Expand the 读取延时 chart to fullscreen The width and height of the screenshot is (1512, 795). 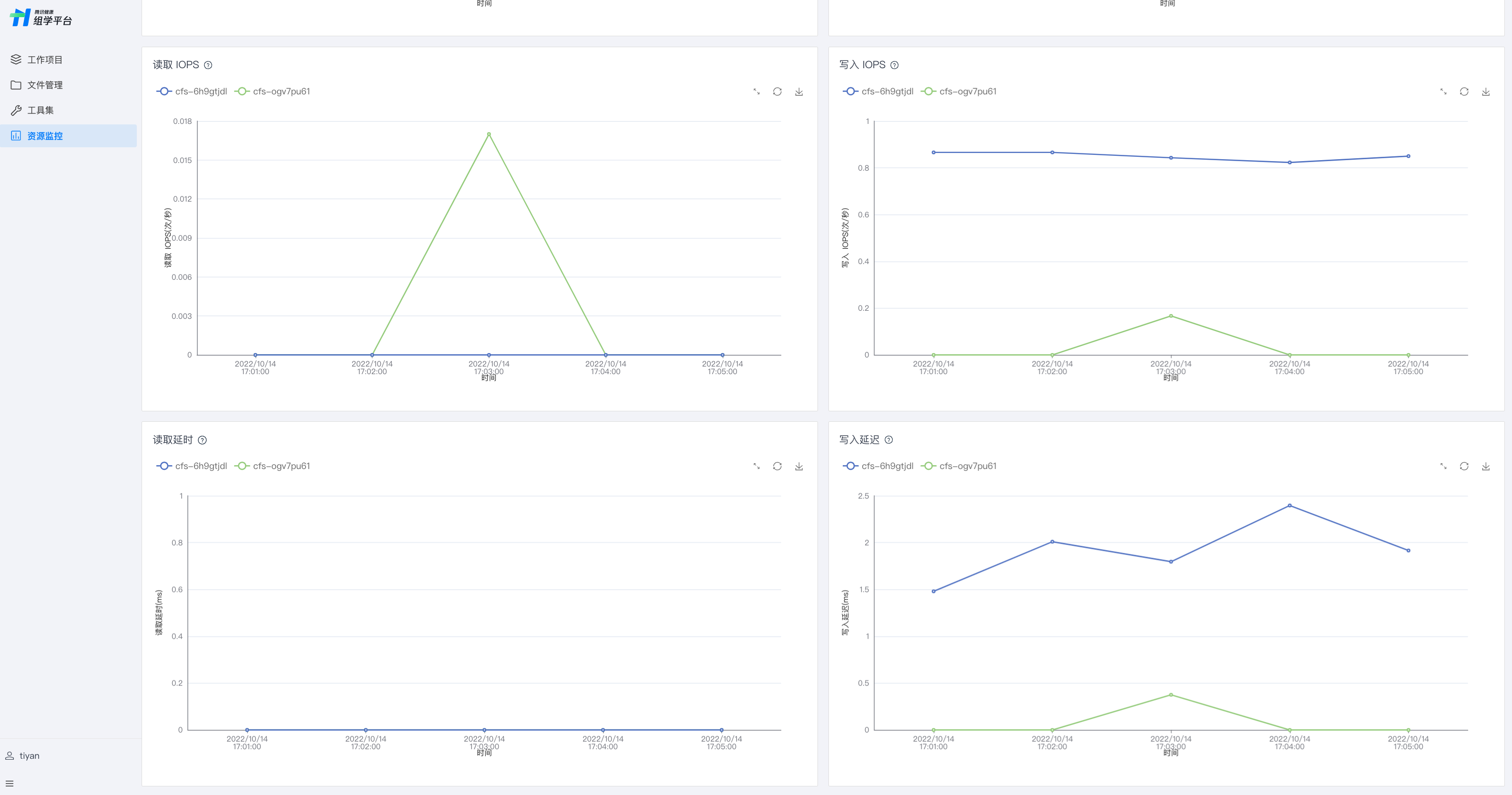pos(756,466)
